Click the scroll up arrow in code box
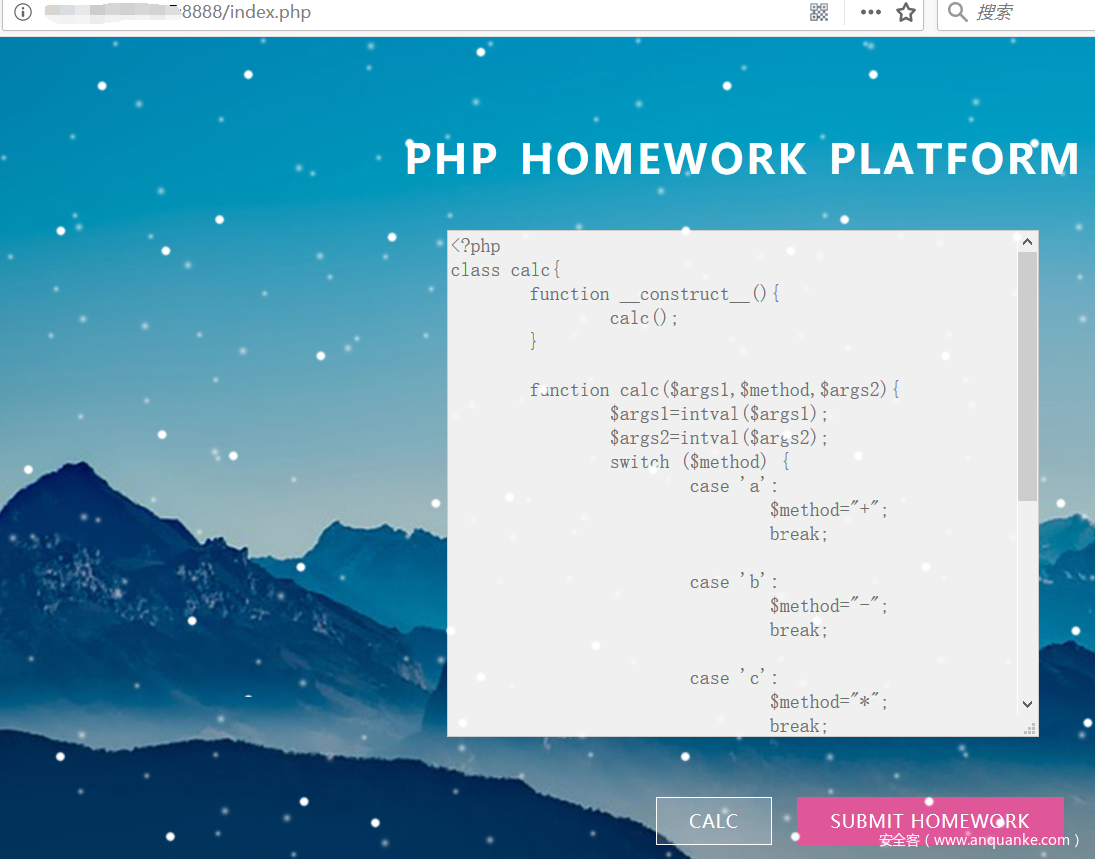Viewport: 1095px width, 859px height. [1027, 242]
